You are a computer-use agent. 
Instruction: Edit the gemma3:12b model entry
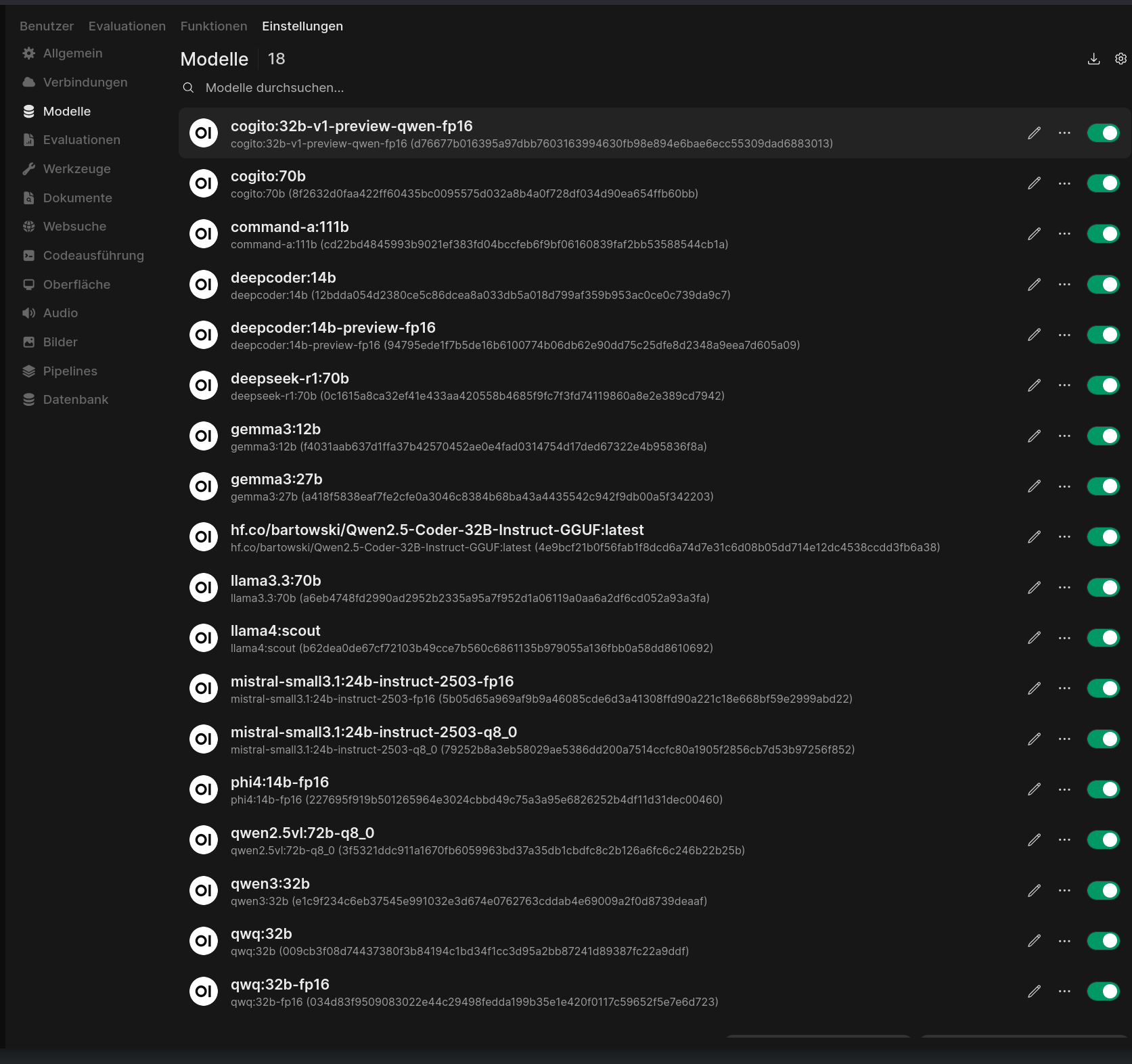[x=1034, y=436]
